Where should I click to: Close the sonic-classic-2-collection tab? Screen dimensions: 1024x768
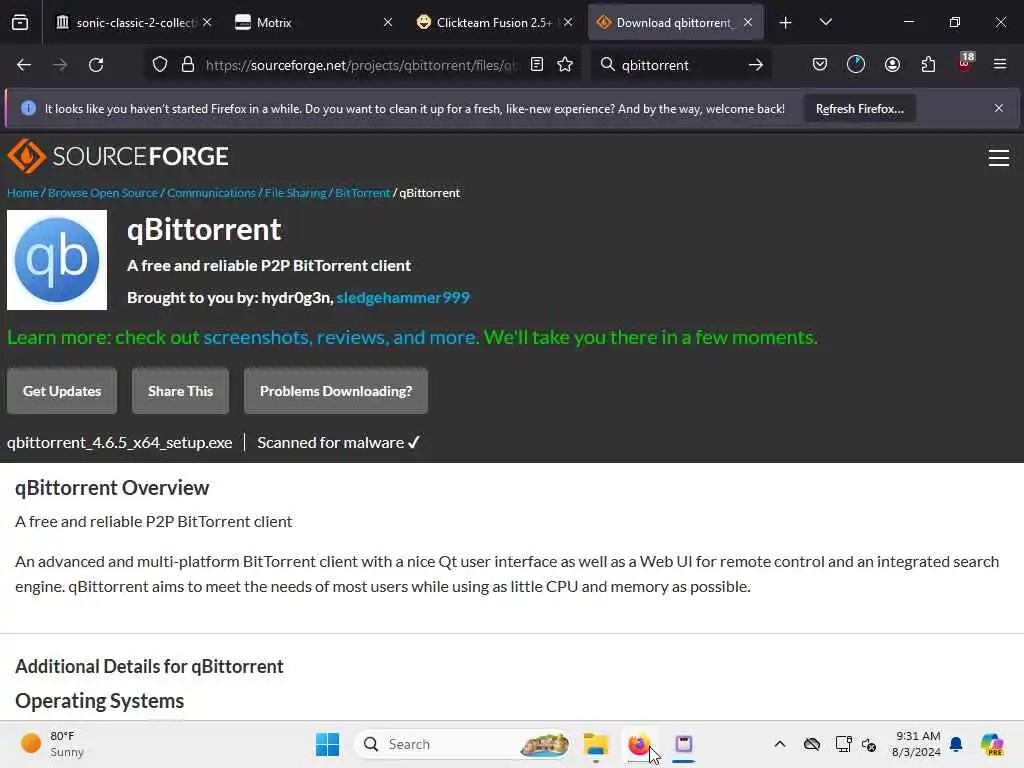click(x=207, y=22)
